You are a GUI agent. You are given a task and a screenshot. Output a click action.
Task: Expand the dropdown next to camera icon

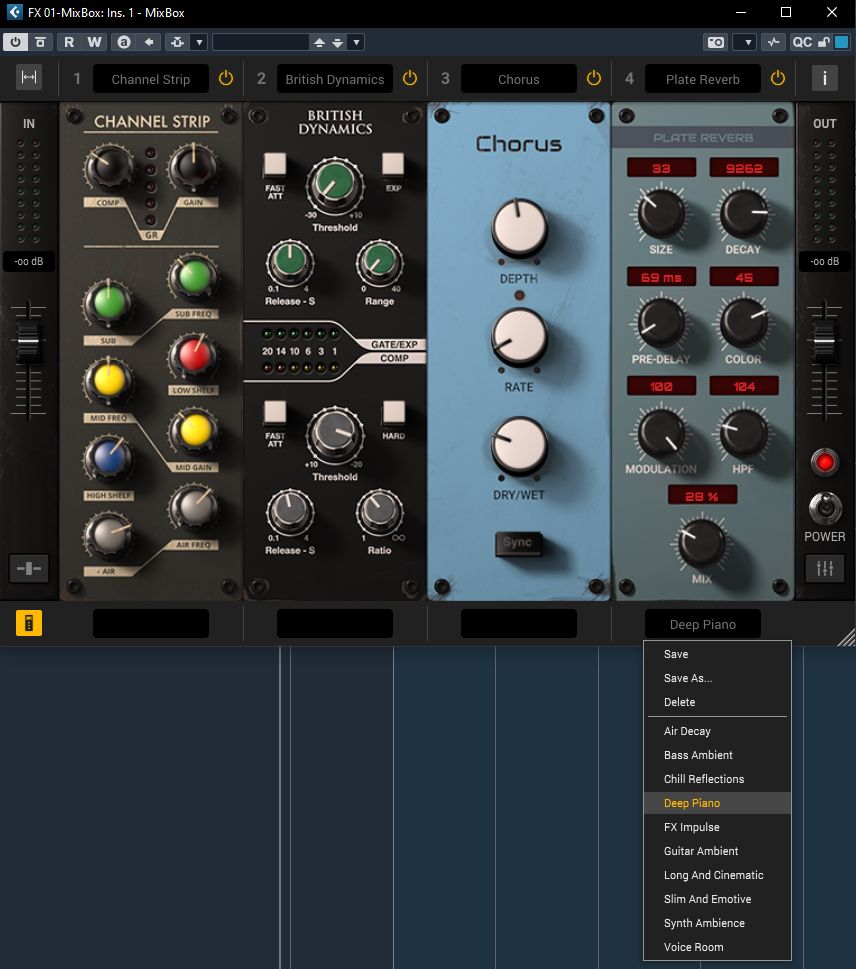point(744,42)
